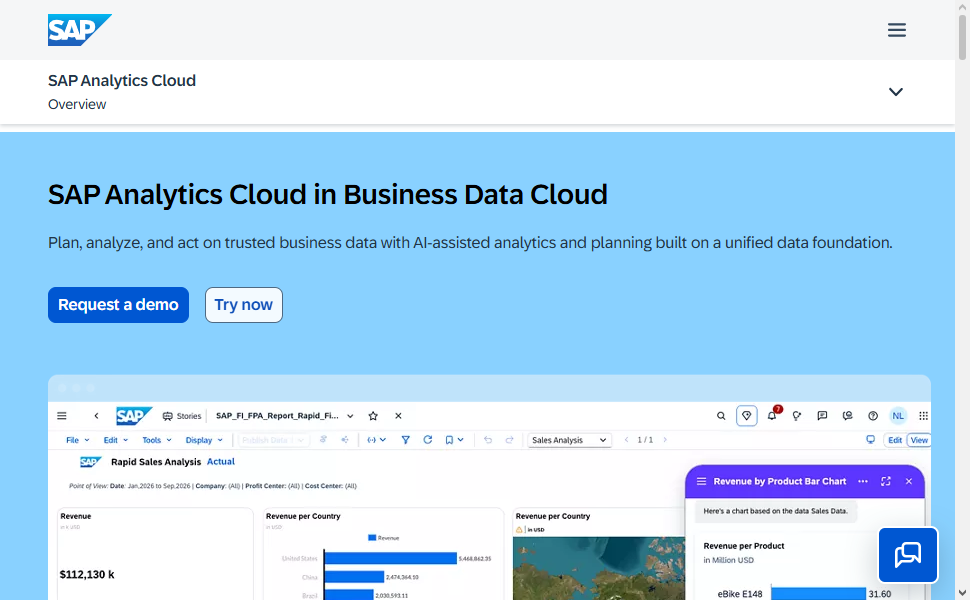Image resolution: width=970 pixels, height=600 pixels.
Task: Click the blue Revenue legend swatch
Action: click(372, 538)
